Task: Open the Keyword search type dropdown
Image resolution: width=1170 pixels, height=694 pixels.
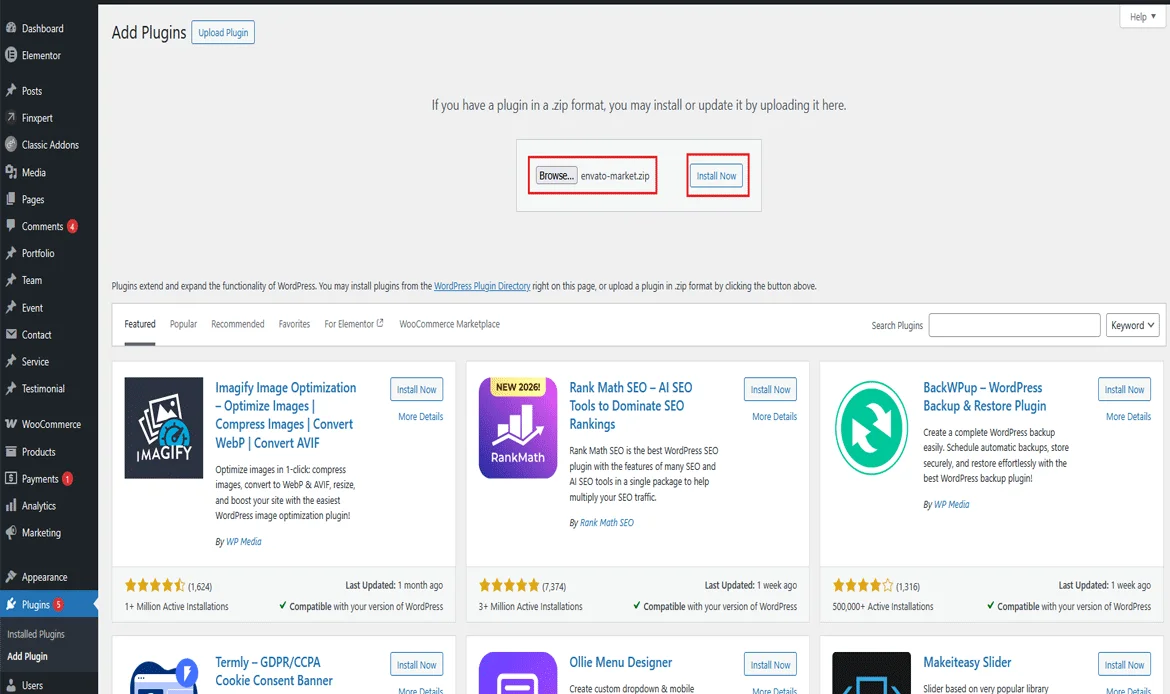Action: click(x=1132, y=325)
